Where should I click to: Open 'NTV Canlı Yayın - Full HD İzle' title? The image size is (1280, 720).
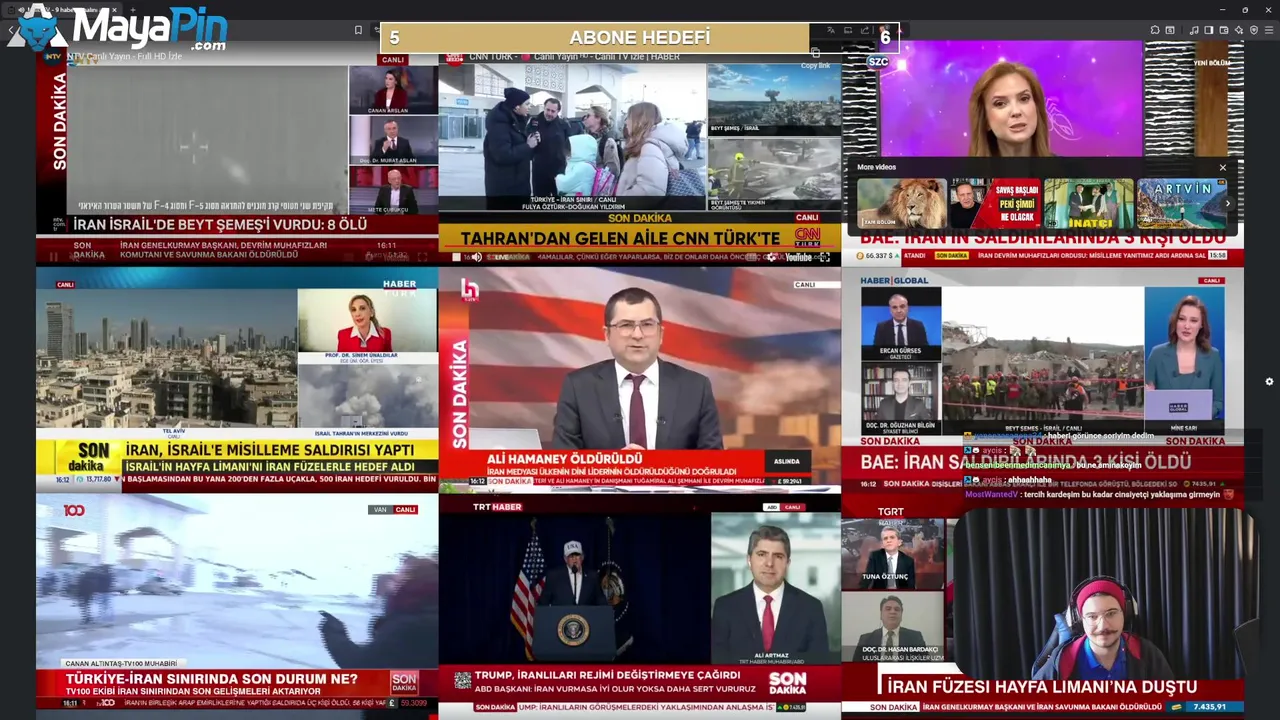pyautogui.click(x=124, y=56)
